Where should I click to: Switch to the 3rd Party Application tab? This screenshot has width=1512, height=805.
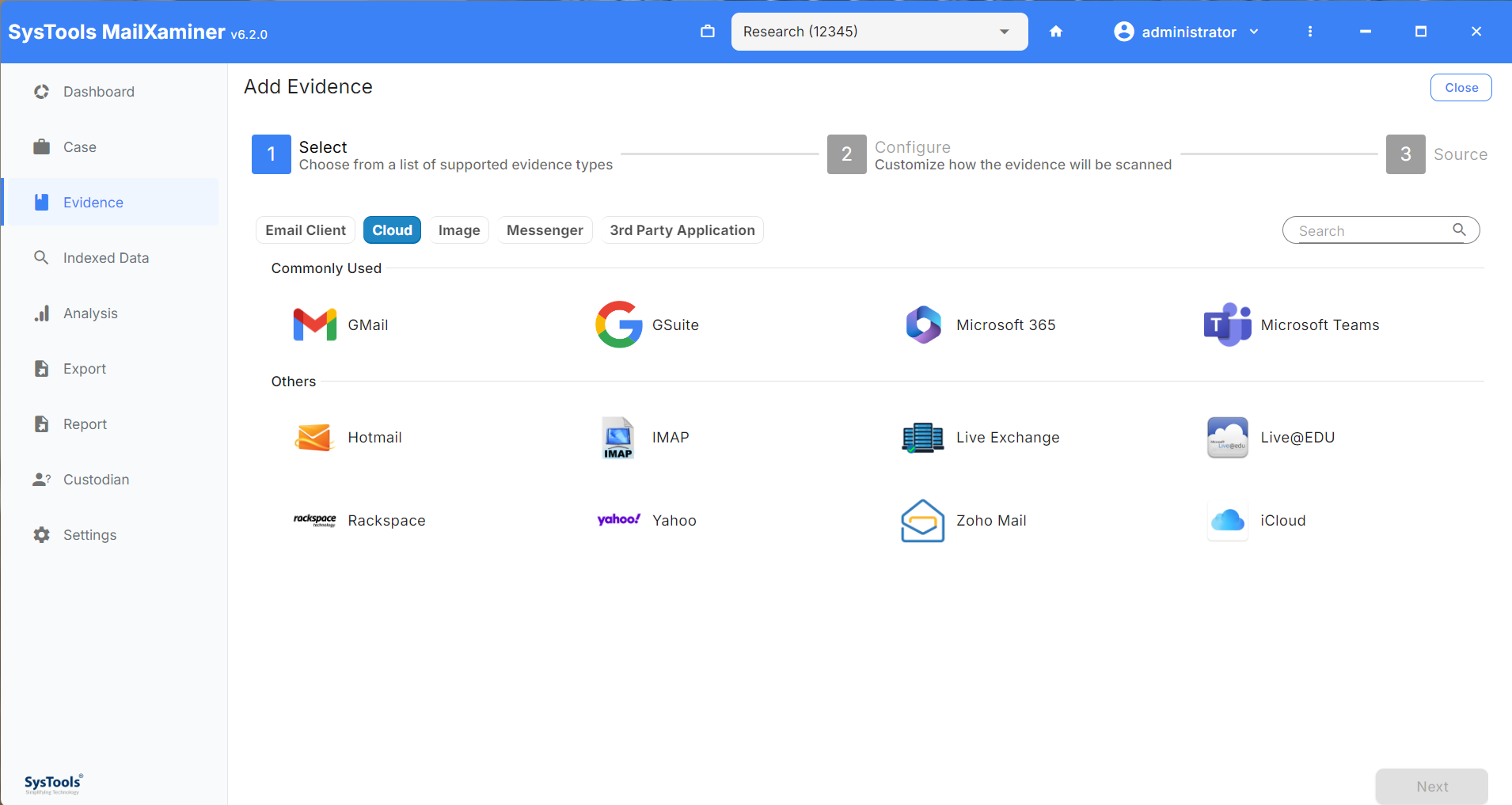[x=682, y=230]
